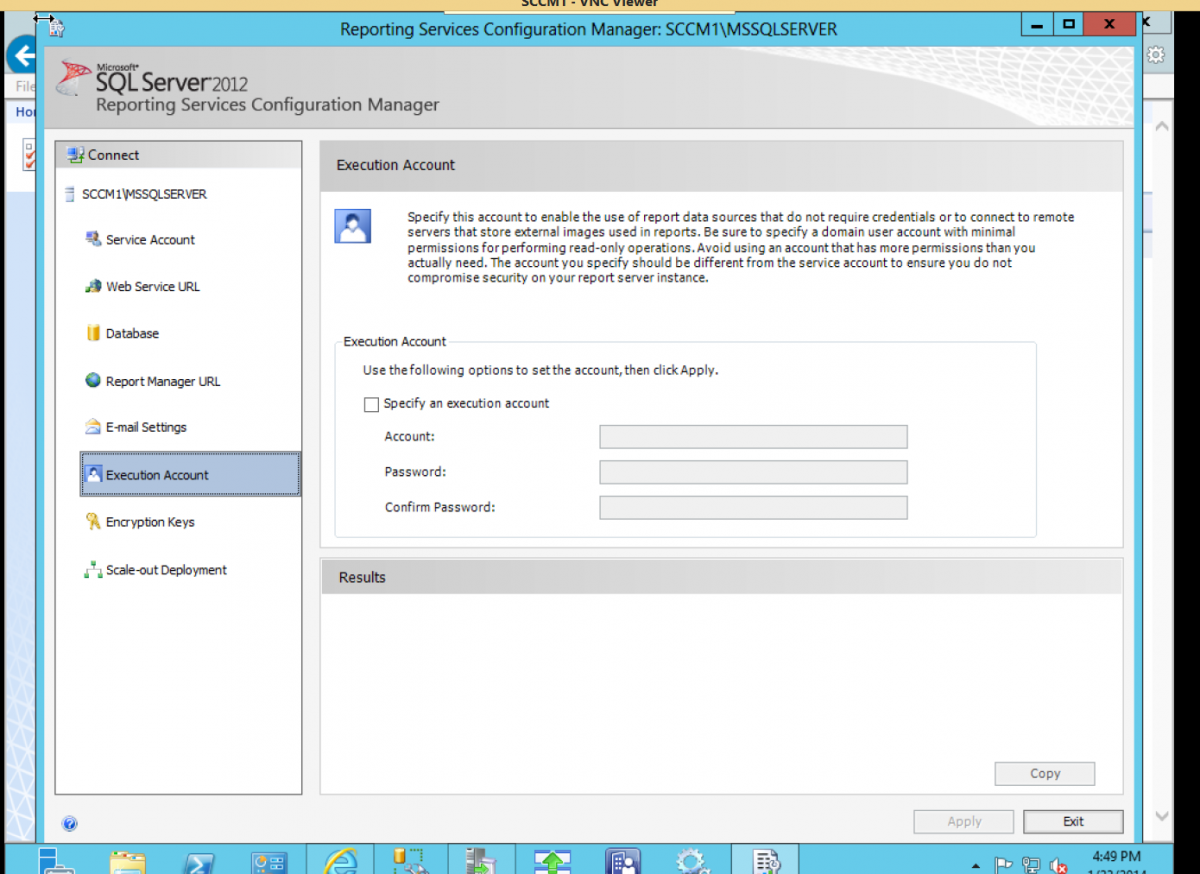Close the Reporting Services Configuration Manager window

(1111, 23)
